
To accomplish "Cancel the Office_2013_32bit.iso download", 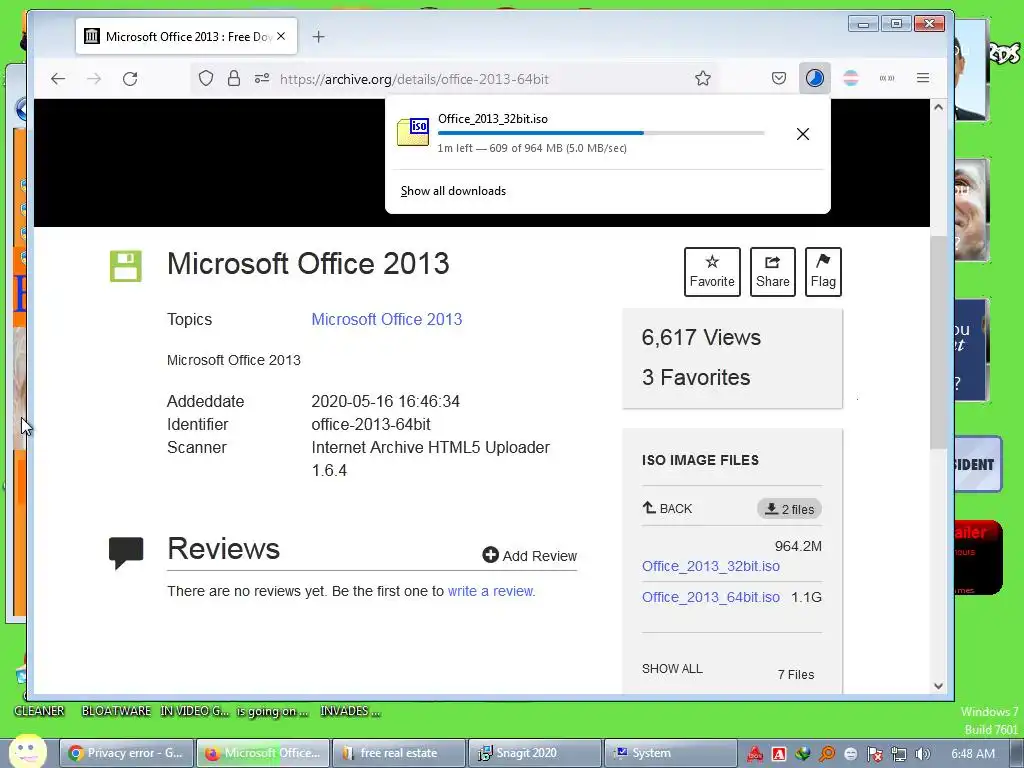I will pos(803,134).
